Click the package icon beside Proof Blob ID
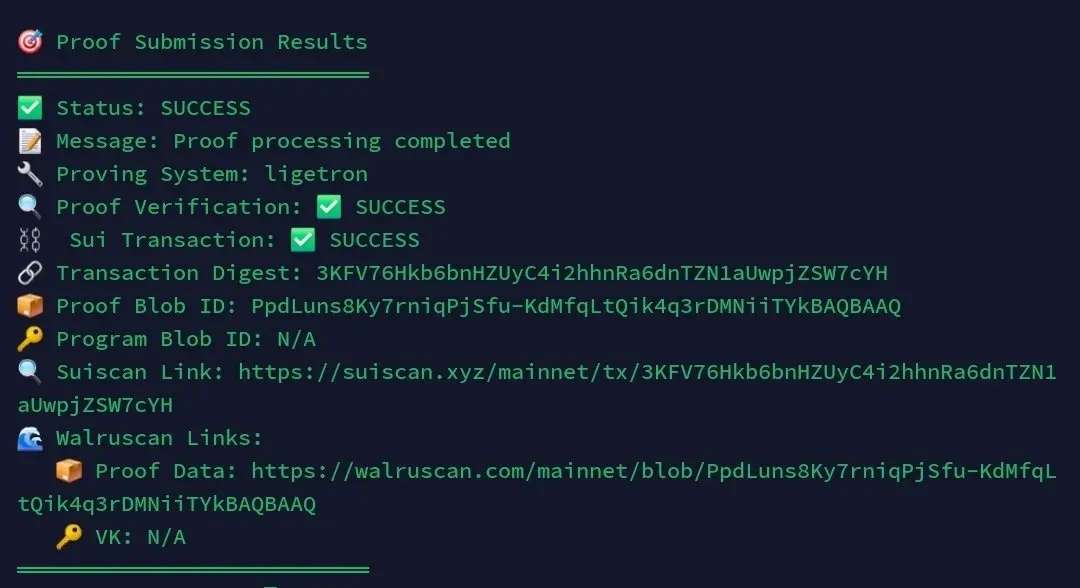Viewport: 1080px width, 588px height. (30, 306)
